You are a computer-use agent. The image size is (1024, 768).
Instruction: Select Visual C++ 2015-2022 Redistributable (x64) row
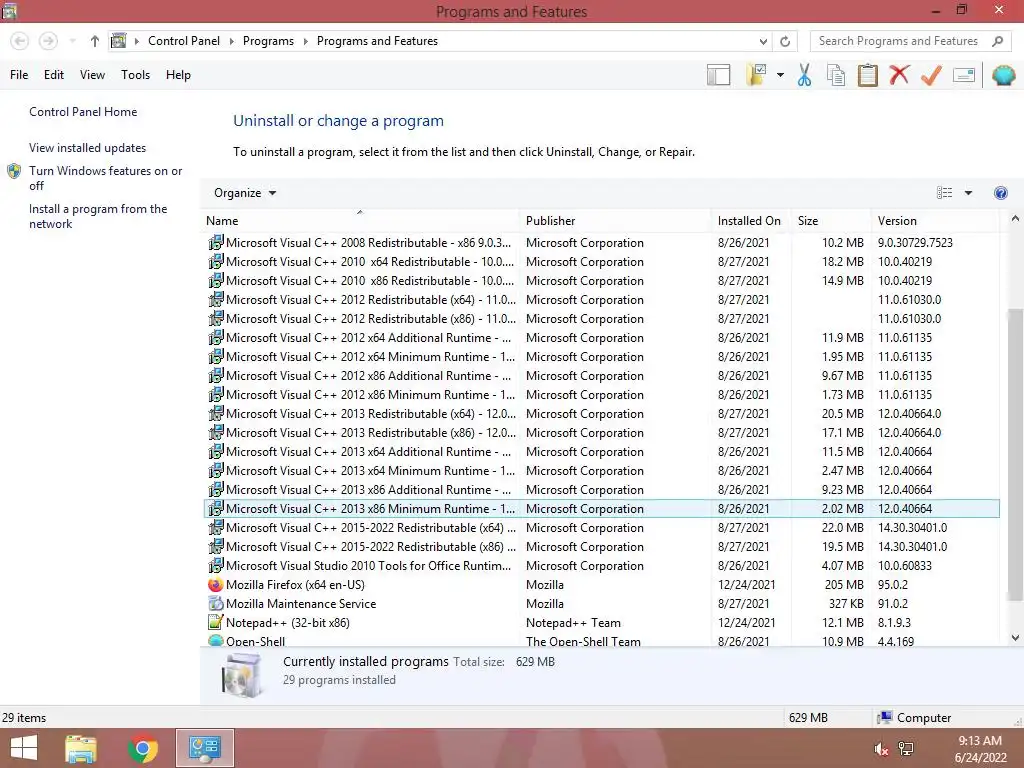click(601, 528)
